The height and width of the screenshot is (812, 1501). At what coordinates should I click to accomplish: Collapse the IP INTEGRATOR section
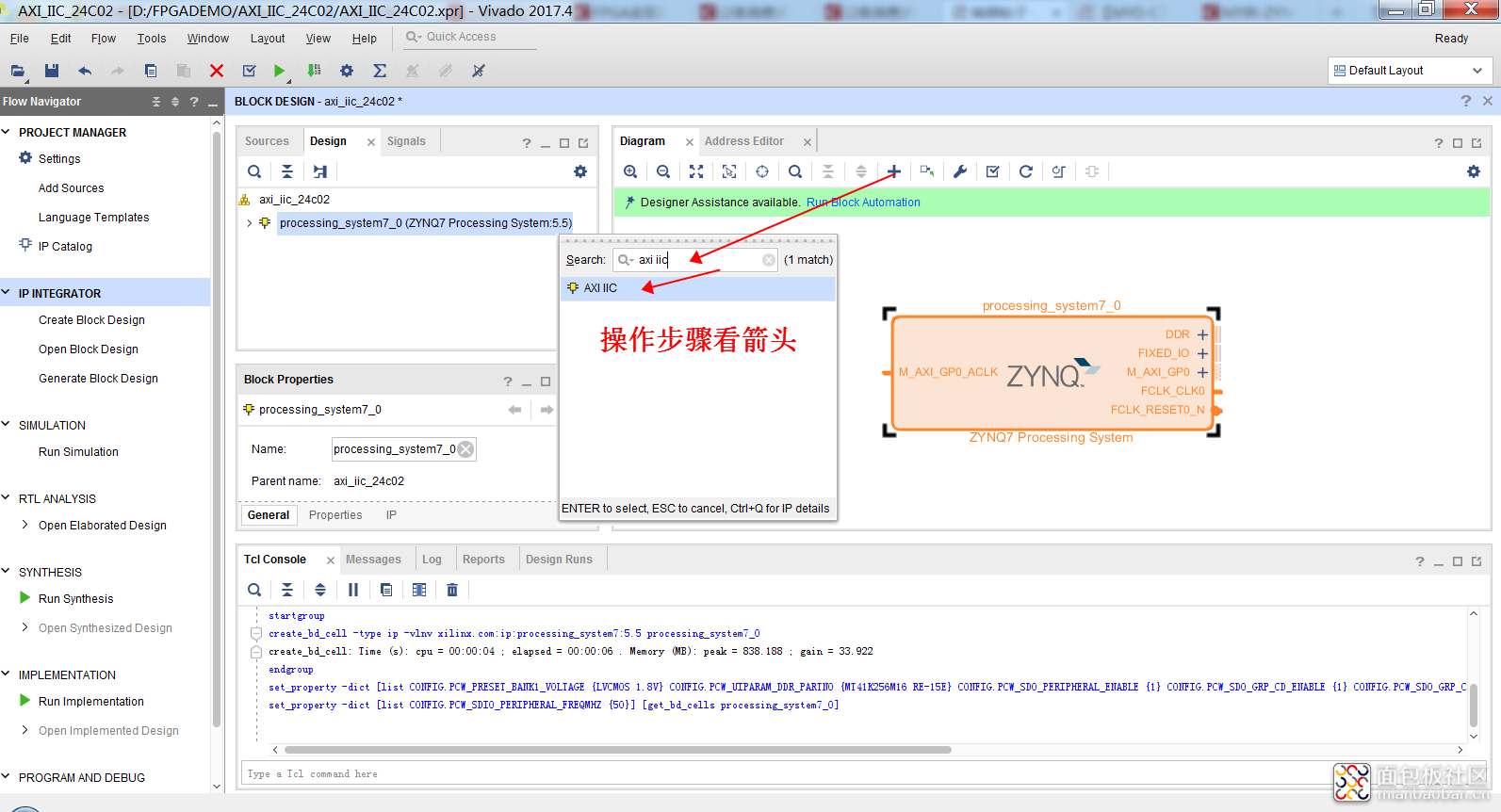[7, 293]
